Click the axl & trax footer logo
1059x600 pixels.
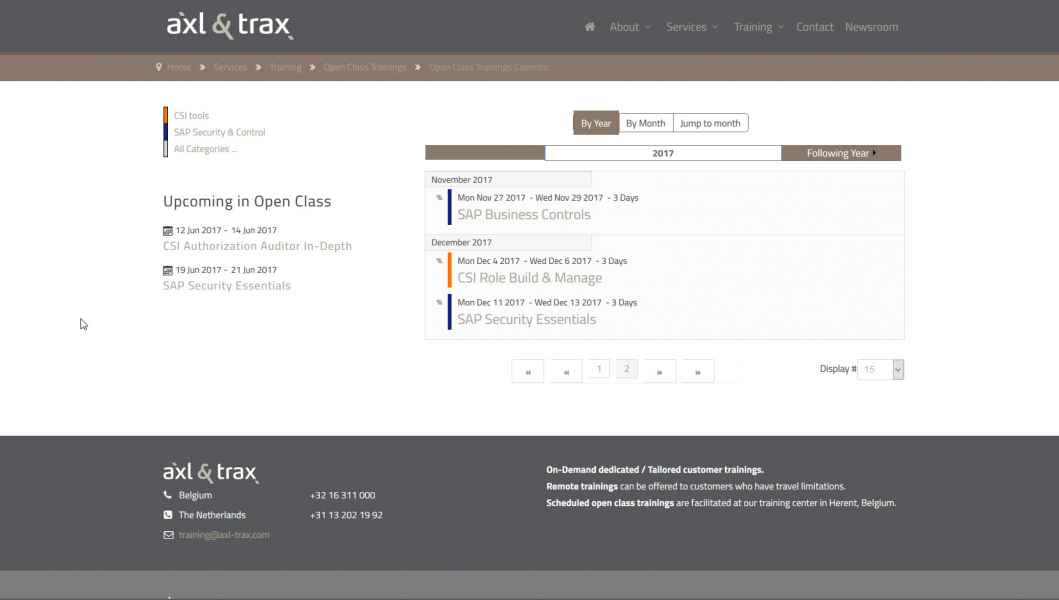(211, 472)
